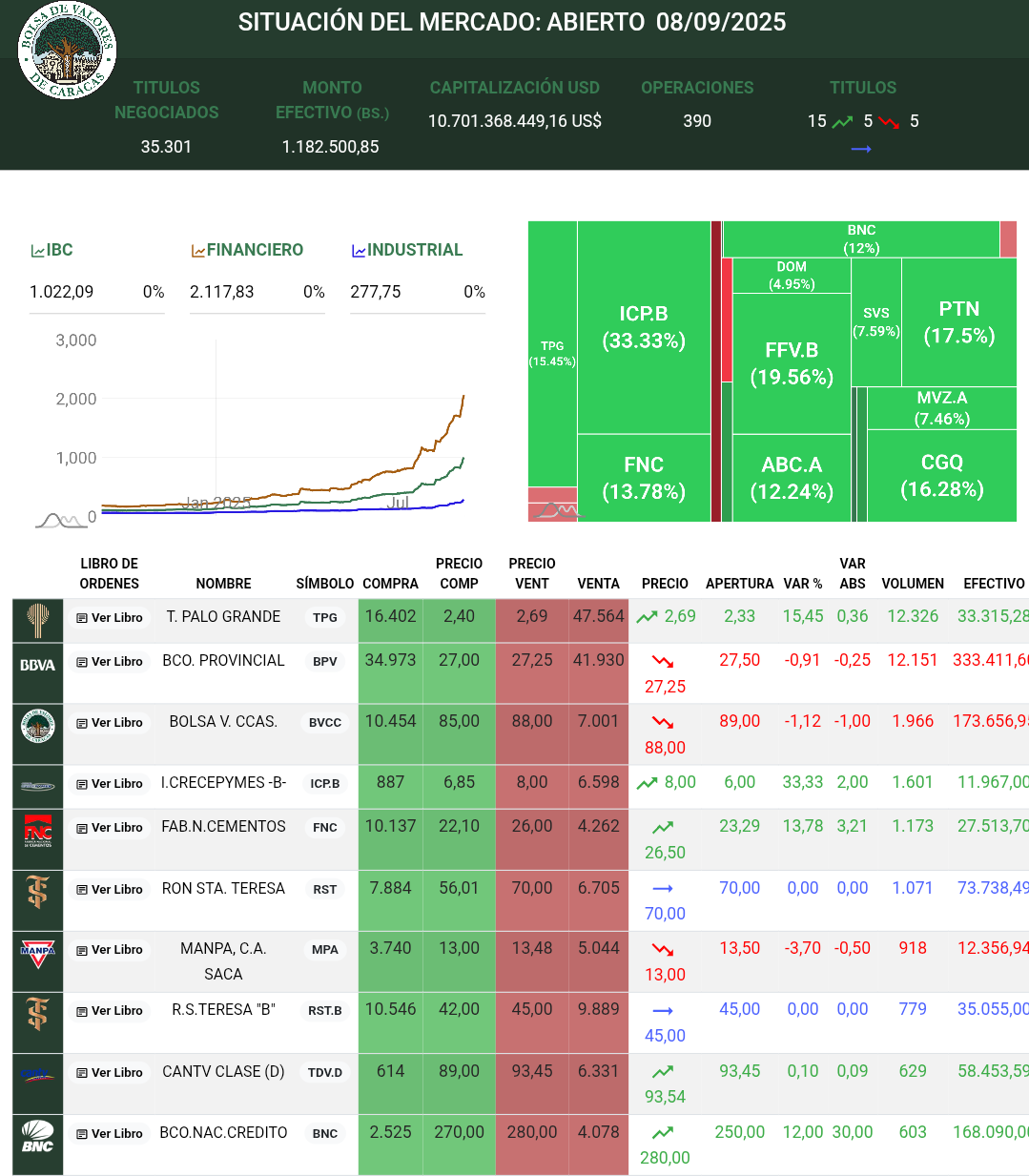1029x1176 pixels.
Task: Click the upward trend icon in ICP.B row
Action: (648, 783)
